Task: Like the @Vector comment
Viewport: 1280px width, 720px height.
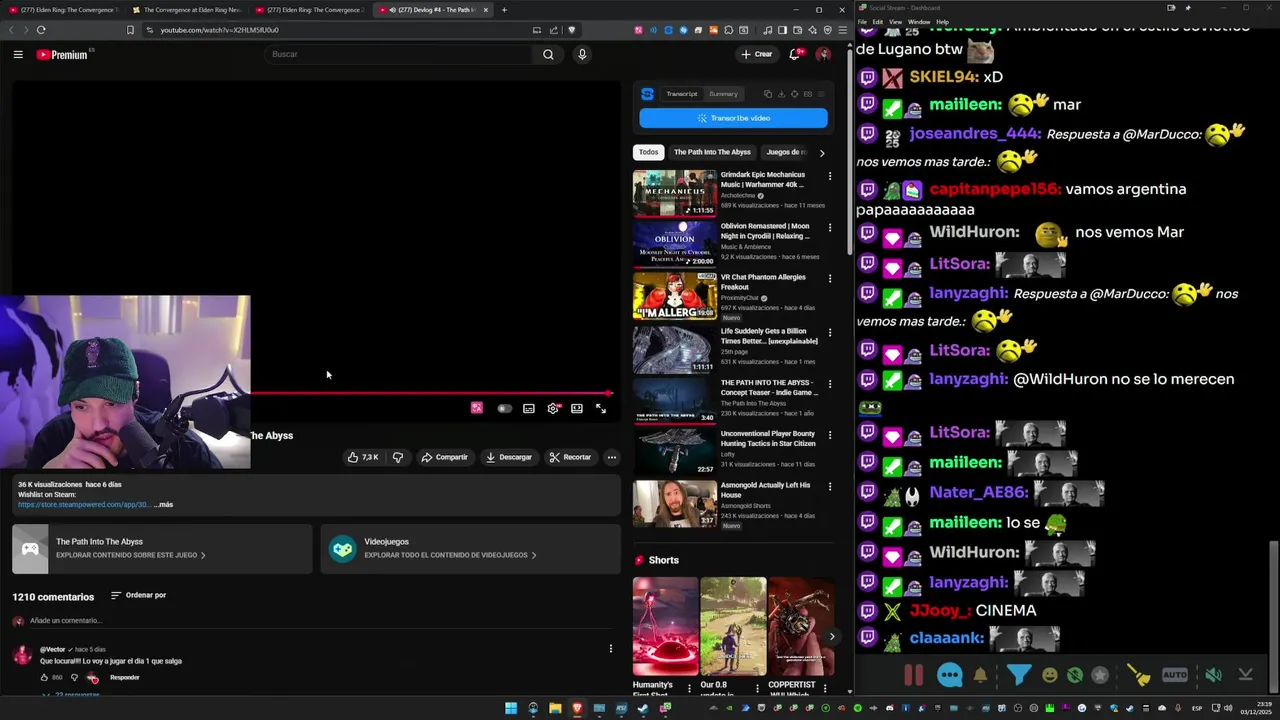Action: coord(44,677)
